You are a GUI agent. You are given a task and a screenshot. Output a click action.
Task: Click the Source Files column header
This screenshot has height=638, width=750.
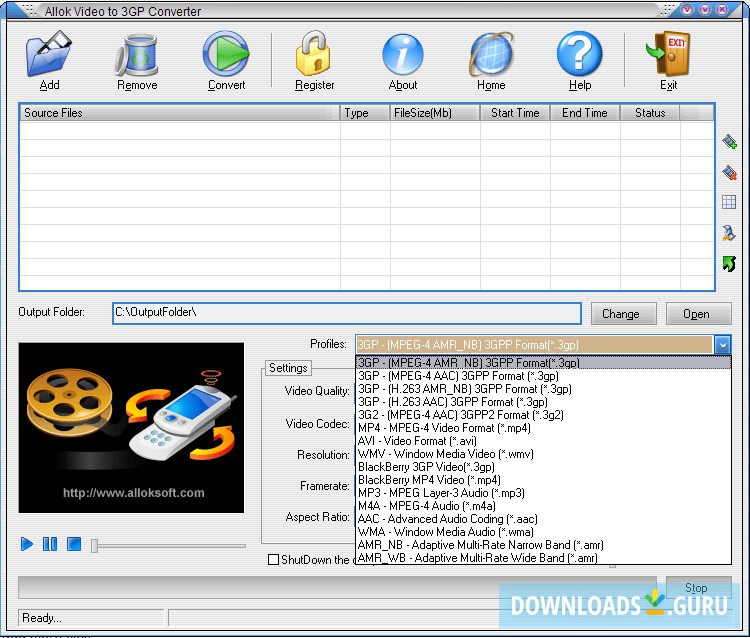(179, 113)
